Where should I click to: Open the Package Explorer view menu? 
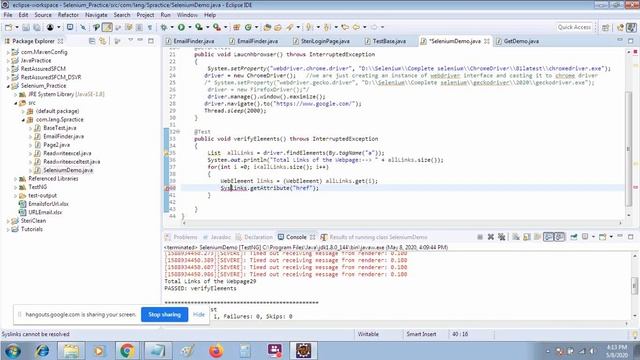[x=131, y=40]
